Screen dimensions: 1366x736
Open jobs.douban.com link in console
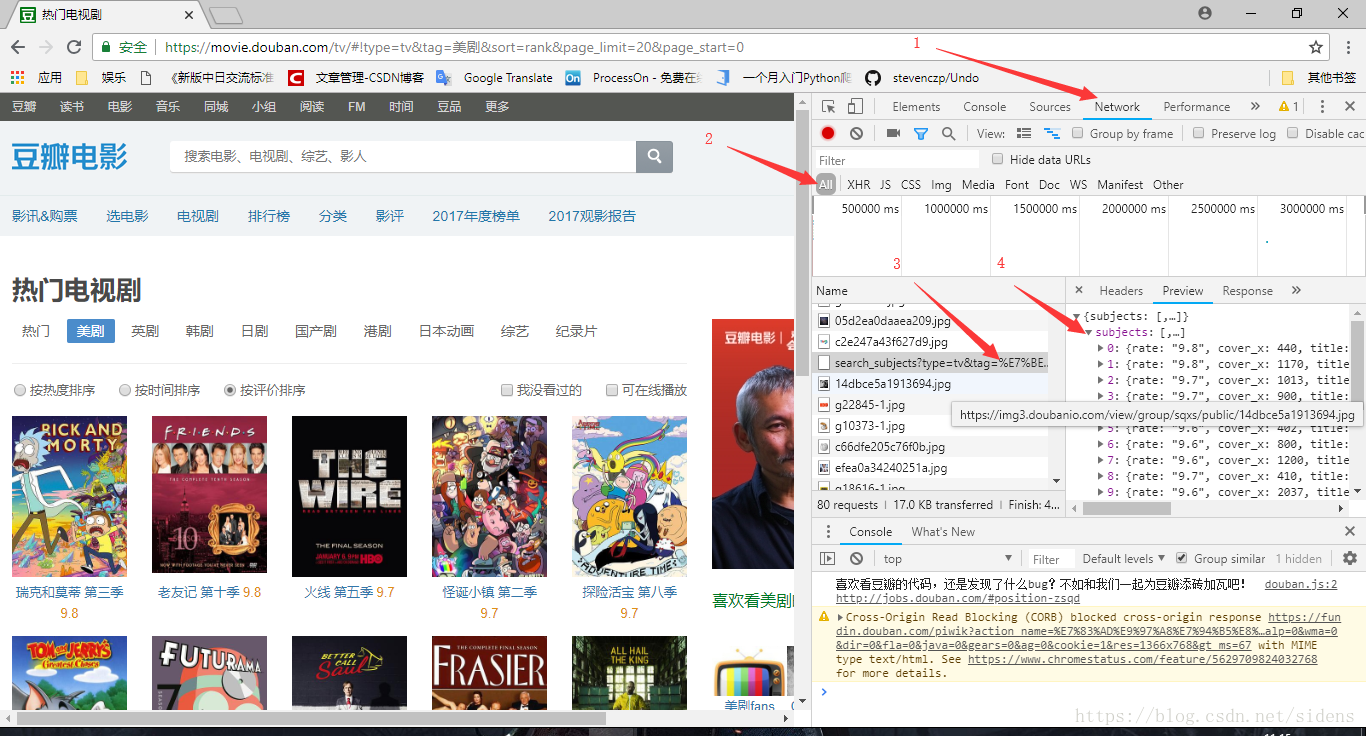coord(958,599)
